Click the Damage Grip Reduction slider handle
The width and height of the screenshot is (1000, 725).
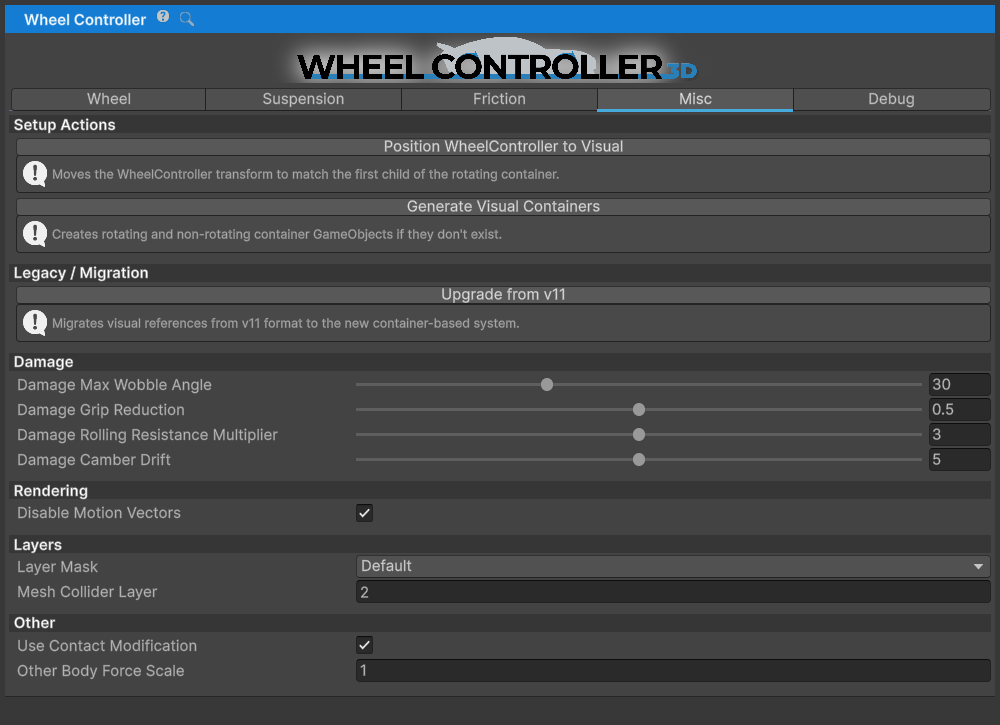638,409
